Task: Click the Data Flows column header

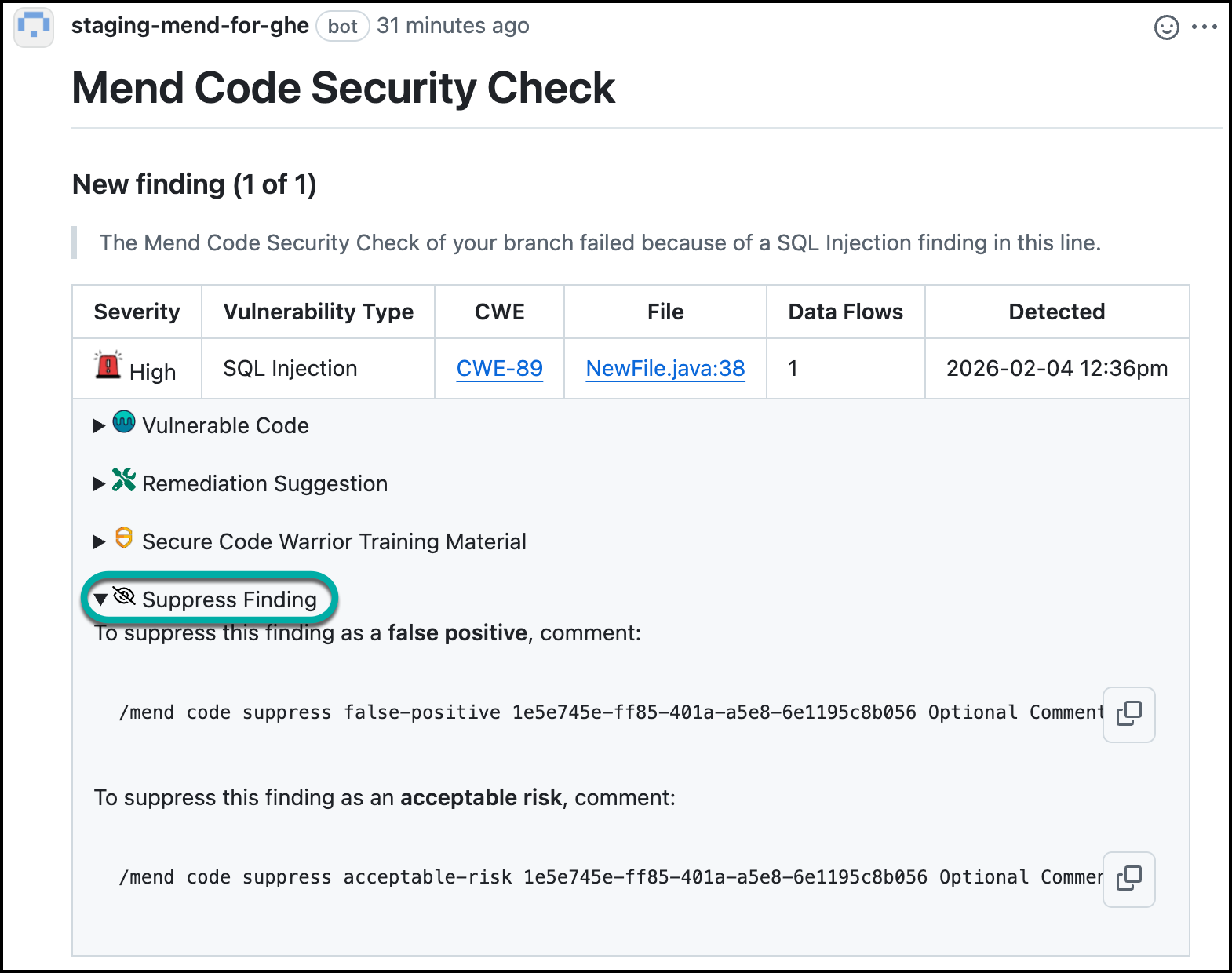Action: pyautogui.click(x=846, y=312)
